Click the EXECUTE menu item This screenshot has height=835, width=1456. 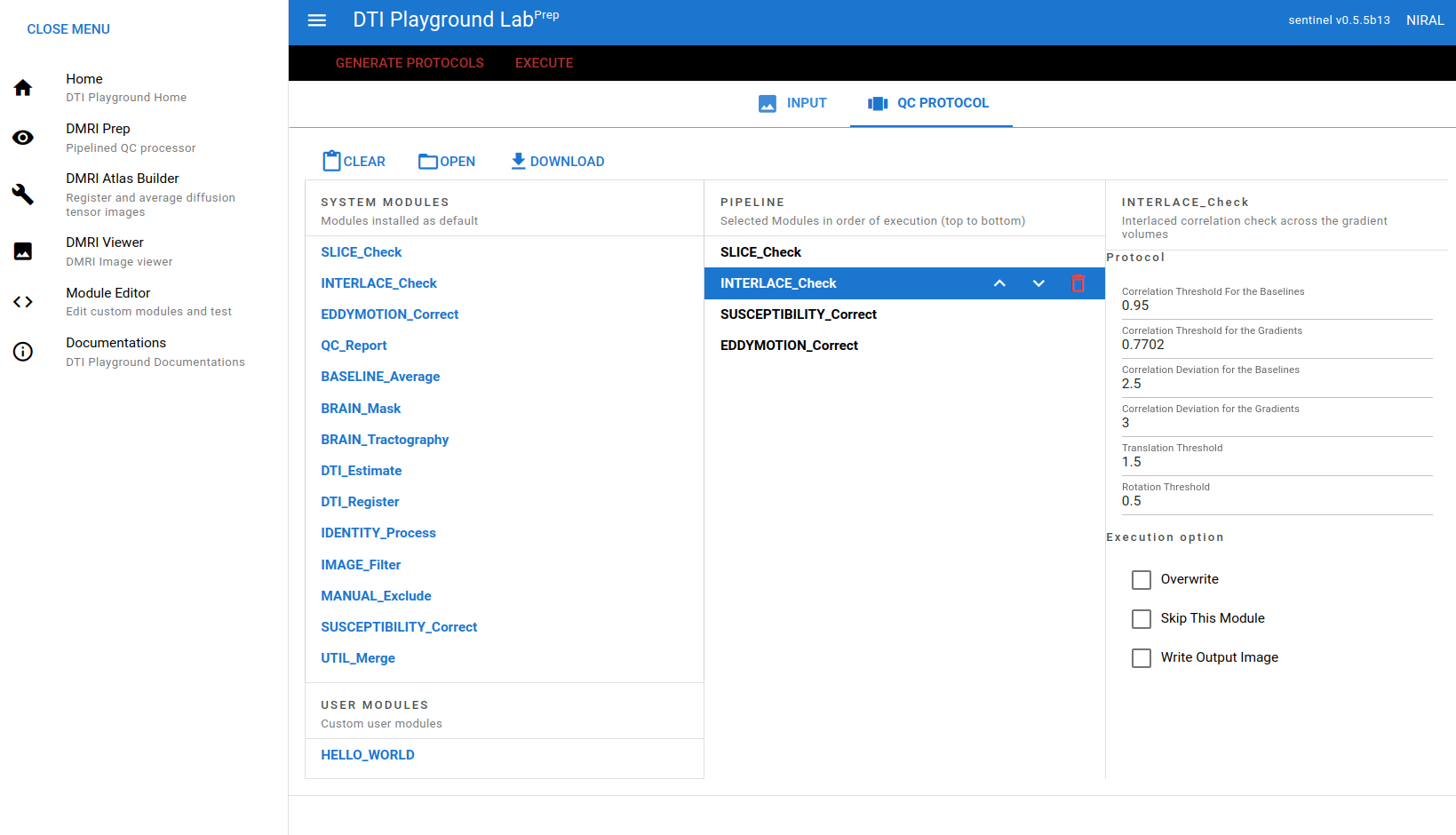pos(544,63)
